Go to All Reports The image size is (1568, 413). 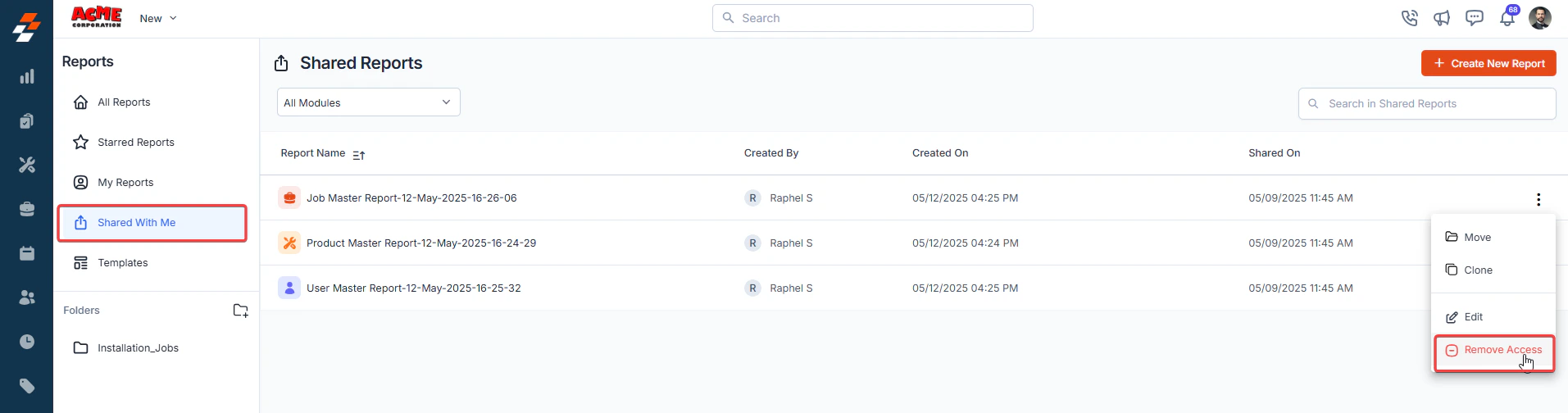click(124, 102)
